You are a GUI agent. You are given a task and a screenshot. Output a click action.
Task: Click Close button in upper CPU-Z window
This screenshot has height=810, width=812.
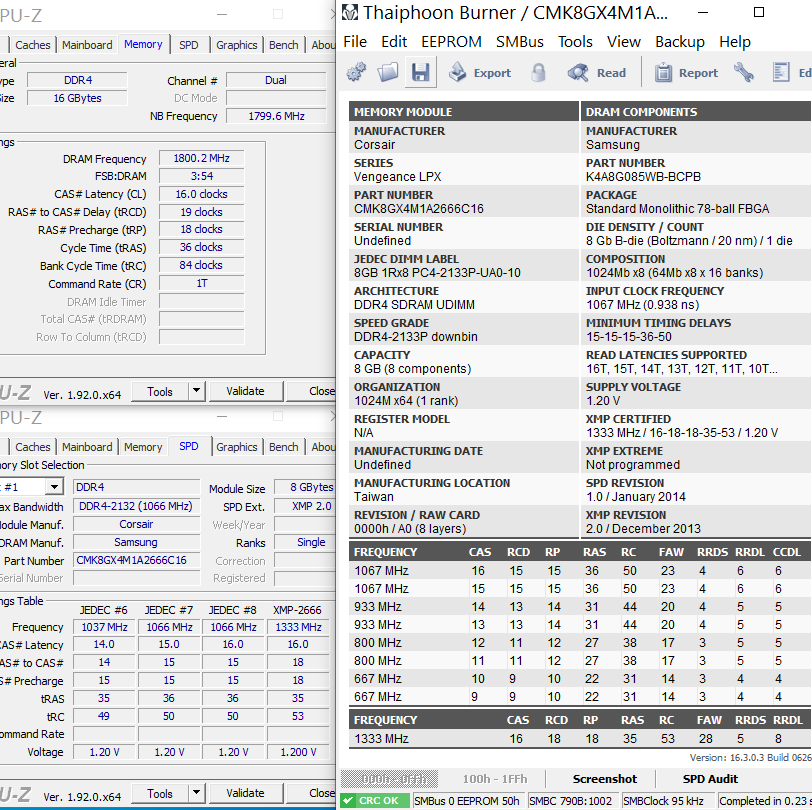pyautogui.click(x=312, y=391)
